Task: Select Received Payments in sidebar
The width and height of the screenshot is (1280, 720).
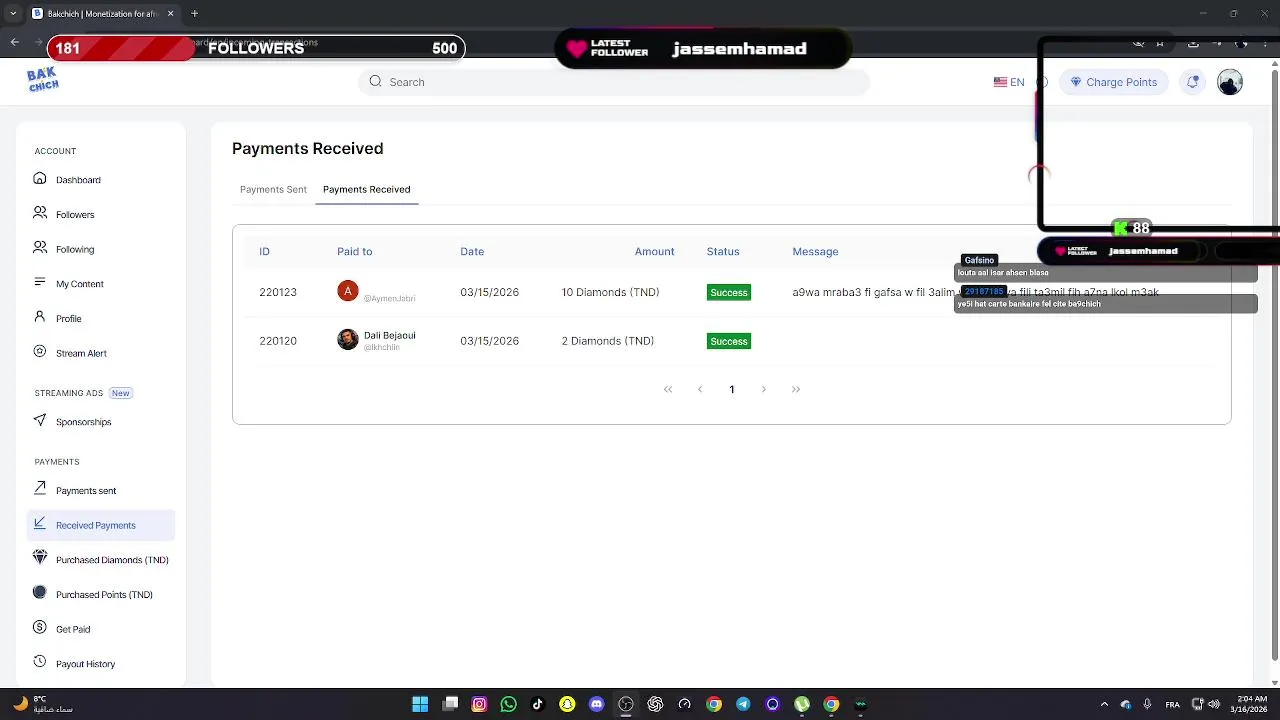Action: 100,525
